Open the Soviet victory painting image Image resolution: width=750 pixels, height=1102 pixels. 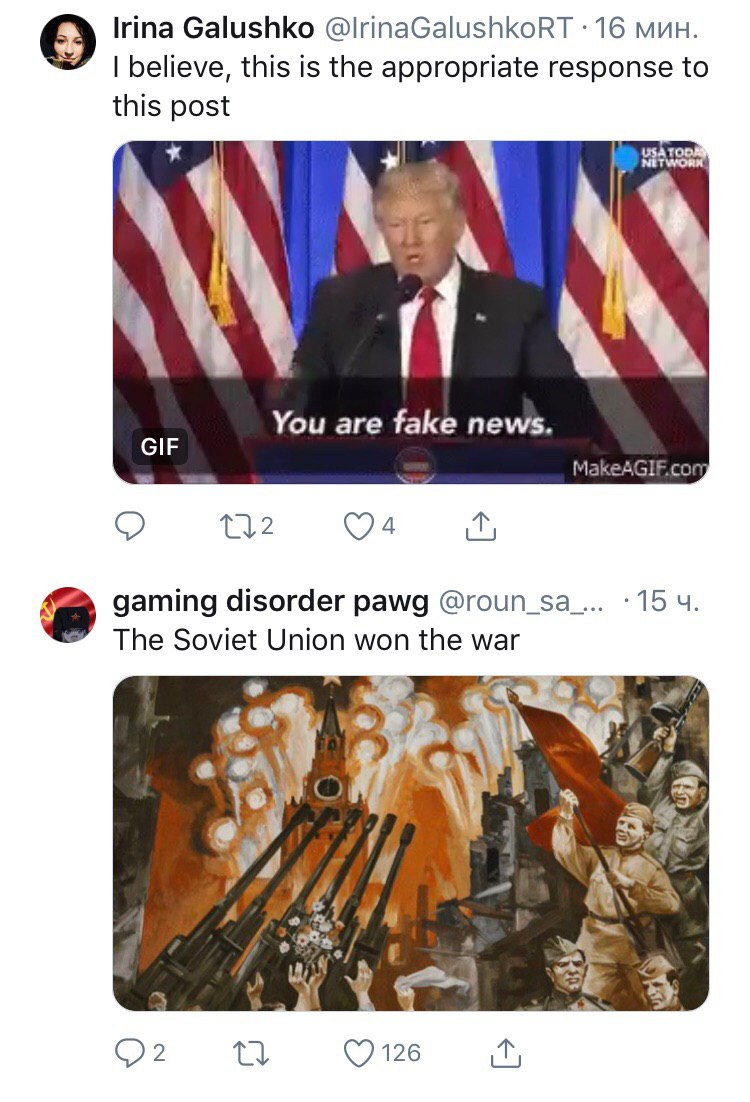[410, 843]
